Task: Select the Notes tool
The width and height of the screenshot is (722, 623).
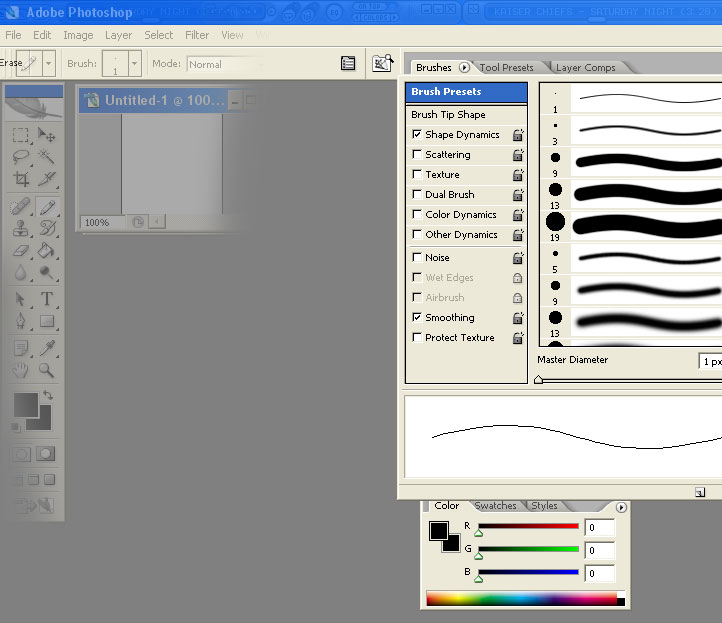Action: 20,349
